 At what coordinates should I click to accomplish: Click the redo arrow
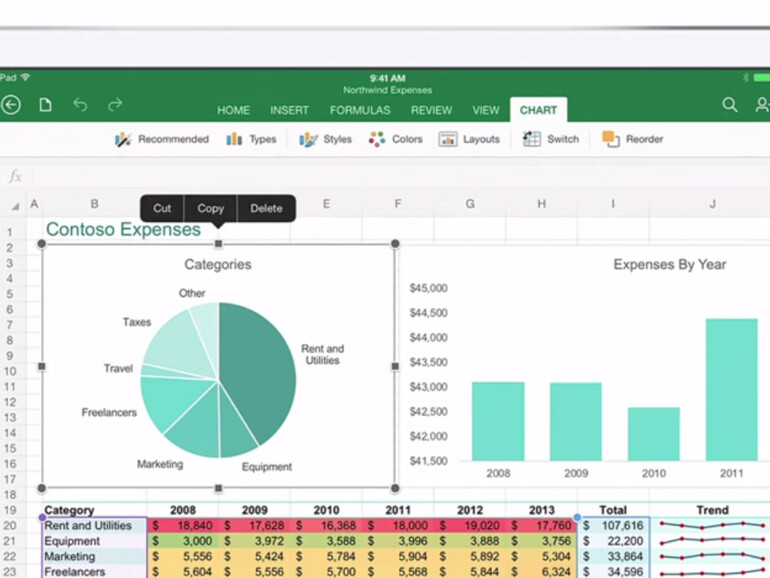(x=115, y=104)
